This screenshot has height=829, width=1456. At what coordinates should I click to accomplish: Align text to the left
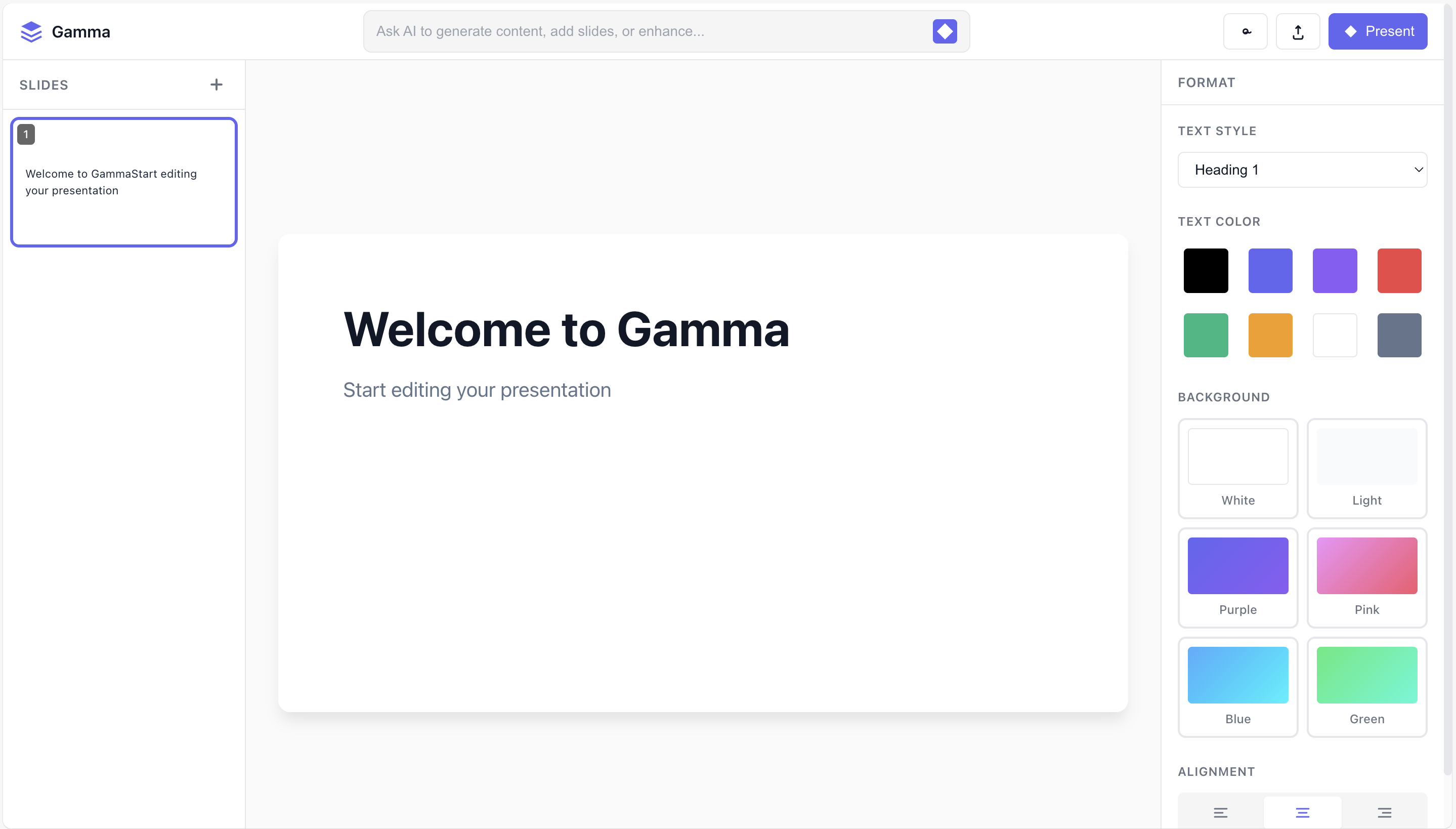click(x=1220, y=812)
